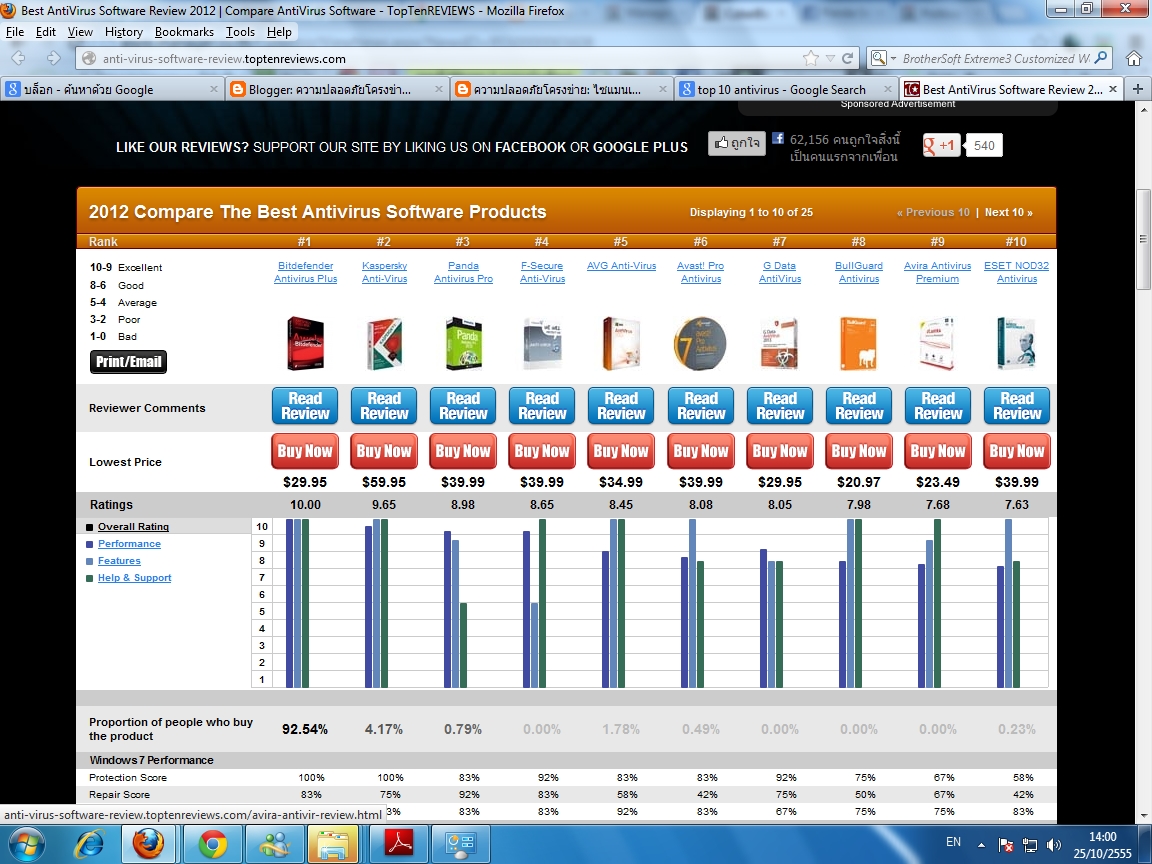1152x864 pixels.
Task: Open the View menu
Action: coord(80,32)
